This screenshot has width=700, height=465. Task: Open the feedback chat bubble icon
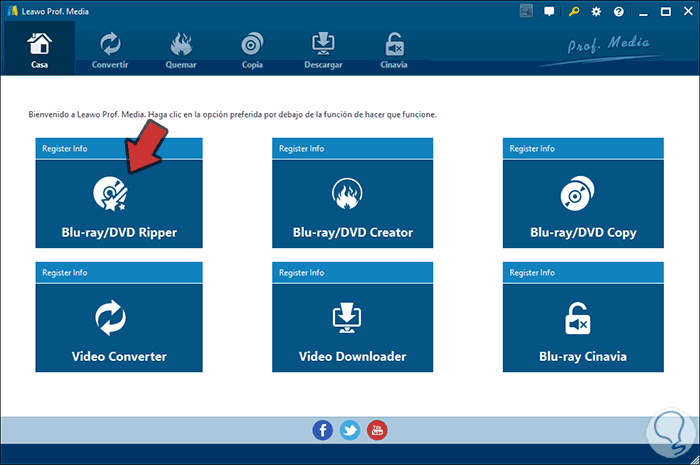tap(549, 11)
